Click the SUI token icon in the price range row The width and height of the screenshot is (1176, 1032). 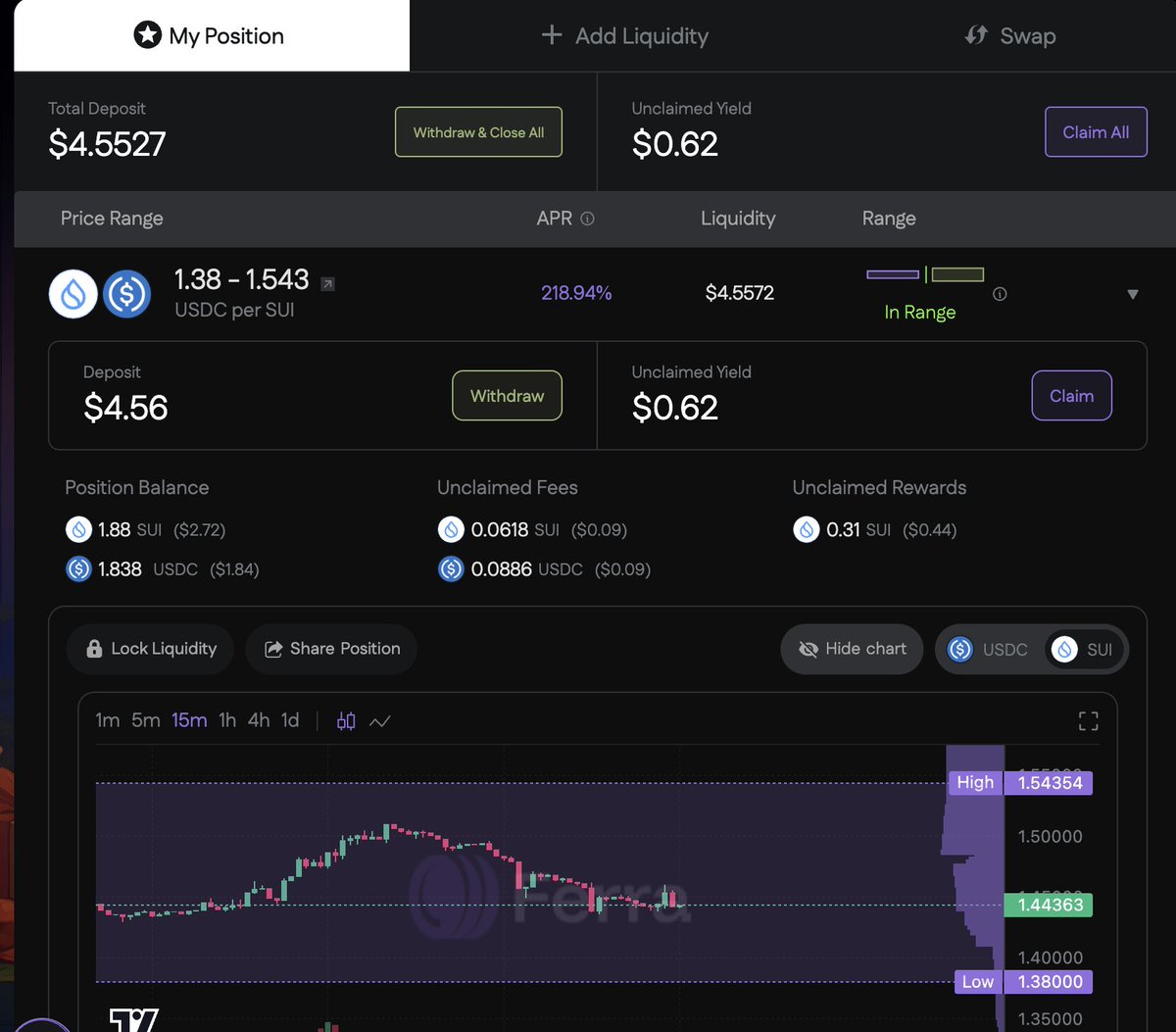tap(73, 294)
